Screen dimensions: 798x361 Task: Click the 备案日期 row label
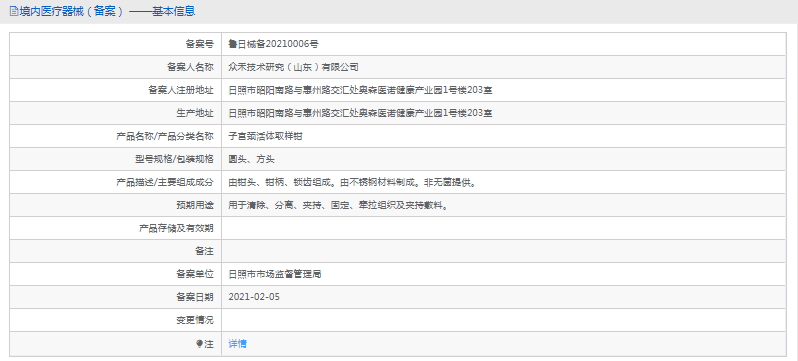pyautogui.click(x=195, y=297)
